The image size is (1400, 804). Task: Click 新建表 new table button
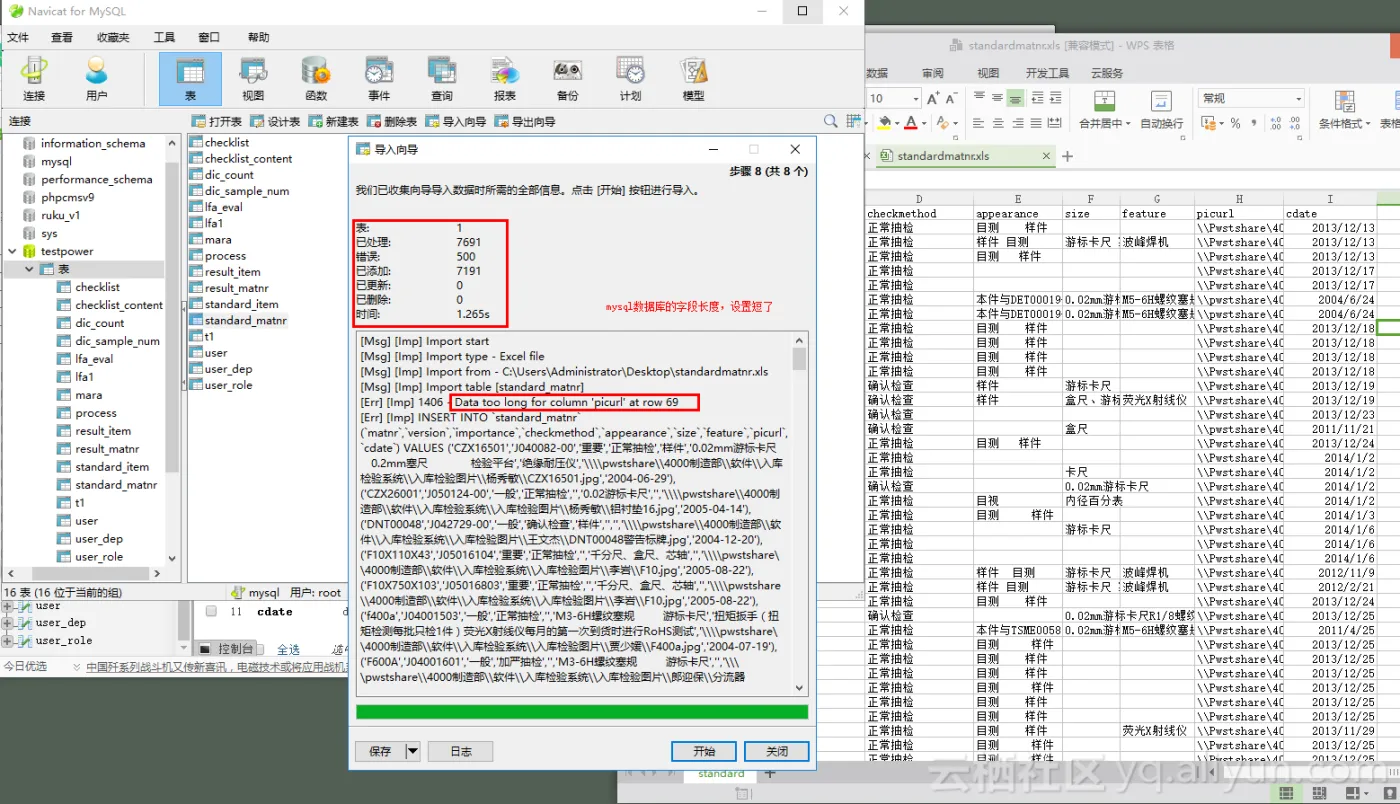(333, 121)
